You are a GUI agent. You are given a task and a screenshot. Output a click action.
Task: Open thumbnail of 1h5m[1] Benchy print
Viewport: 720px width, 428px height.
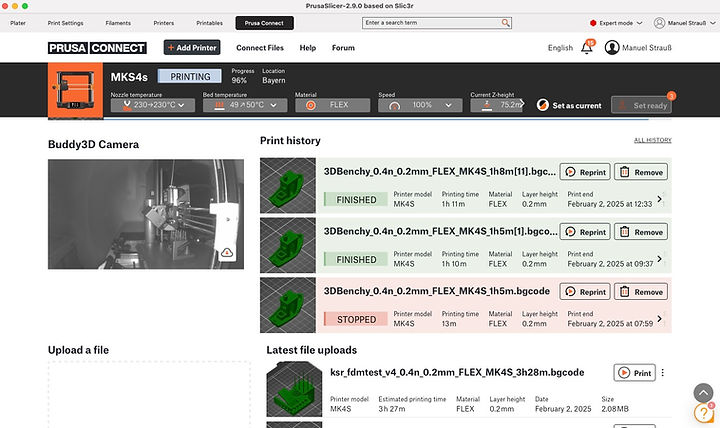tap(288, 245)
